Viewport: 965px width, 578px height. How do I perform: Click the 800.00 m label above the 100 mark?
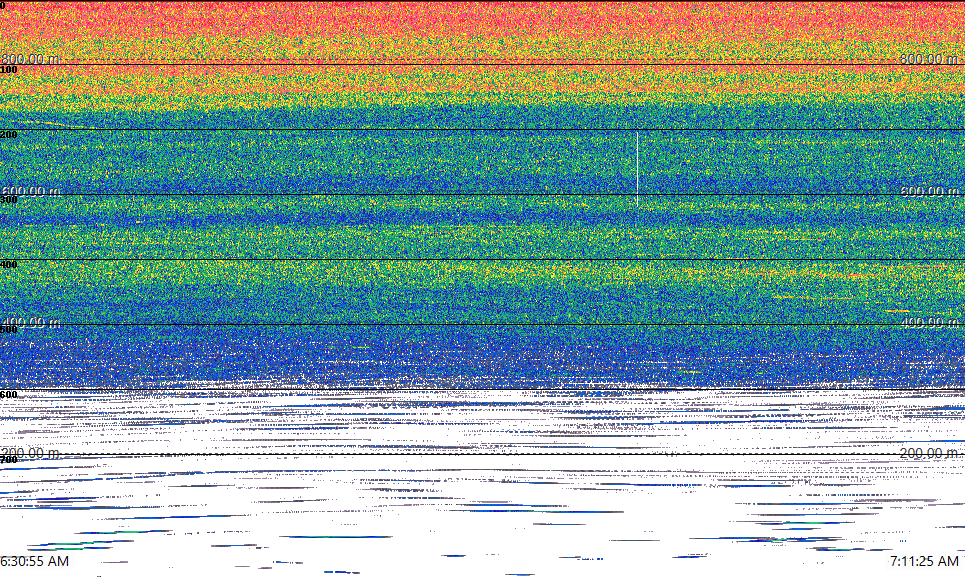coord(31,59)
